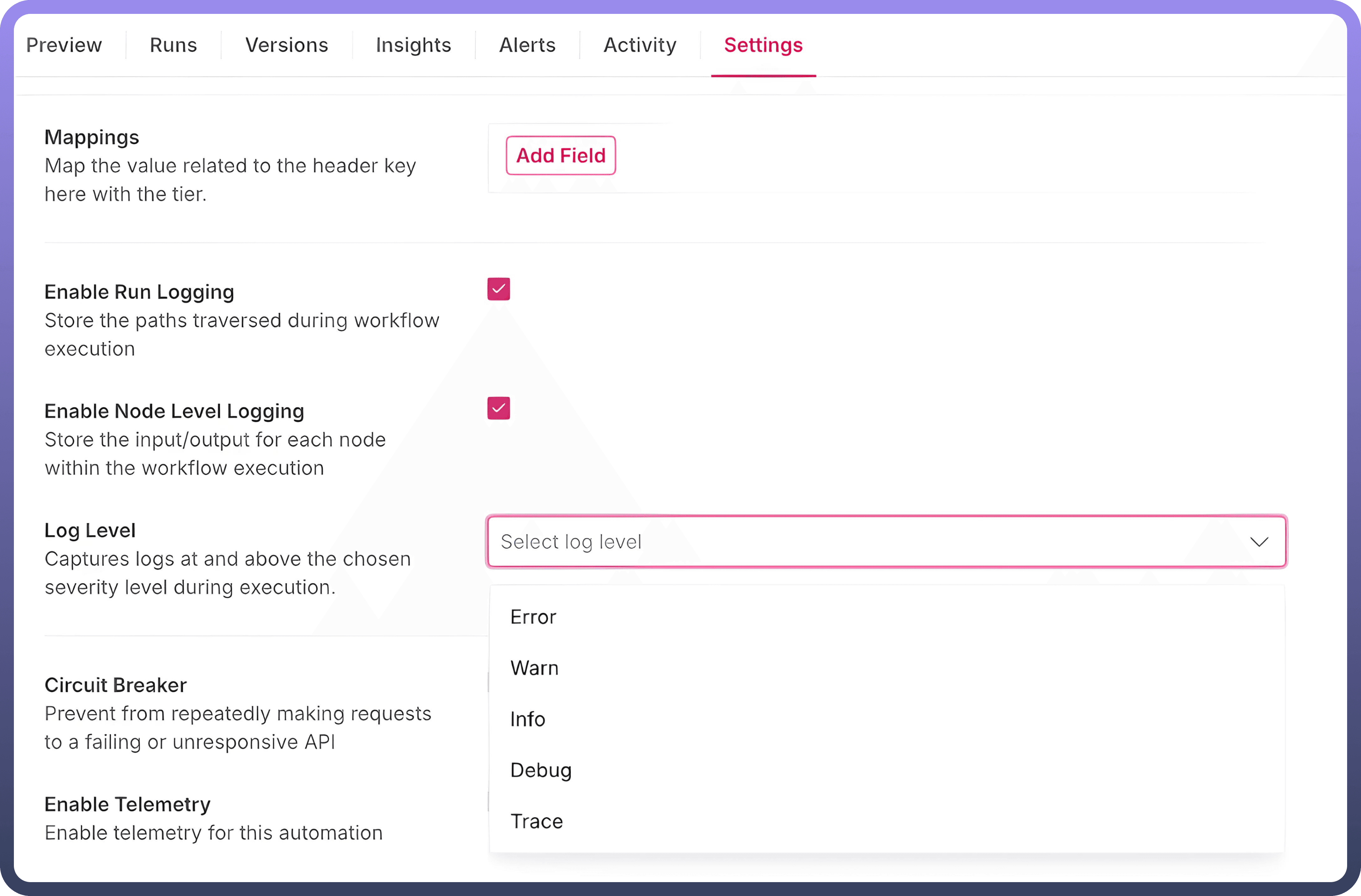Disable the Enable Node Level Logging checkbox
Image resolution: width=1361 pixels, height=896 pixels.
pos(499,408)
